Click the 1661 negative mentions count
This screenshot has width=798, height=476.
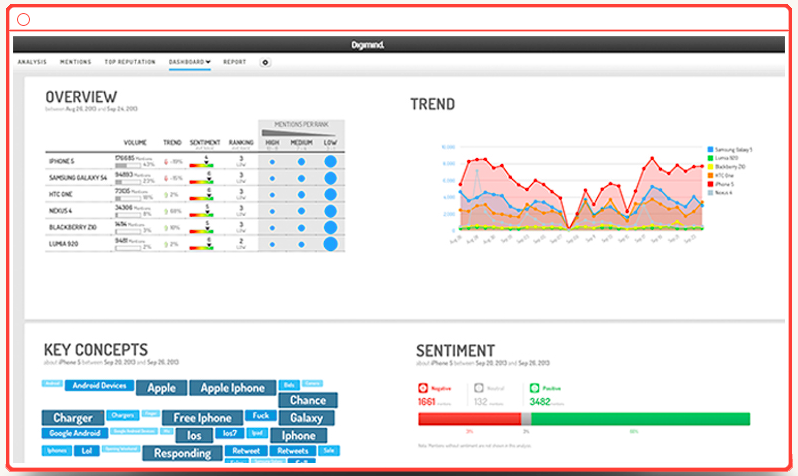426,402
